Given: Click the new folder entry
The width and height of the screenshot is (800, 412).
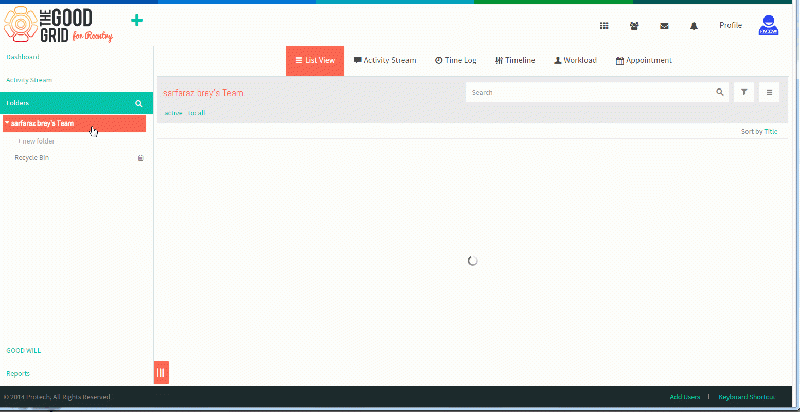Looking at the screenshot, I should coord(36,141).
